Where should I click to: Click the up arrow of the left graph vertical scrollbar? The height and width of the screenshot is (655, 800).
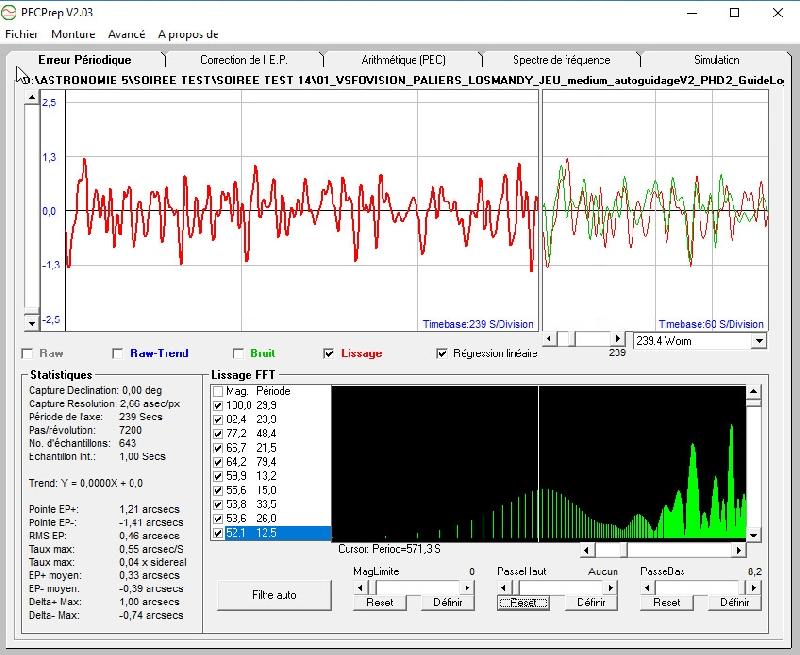(x=32, y=97)
